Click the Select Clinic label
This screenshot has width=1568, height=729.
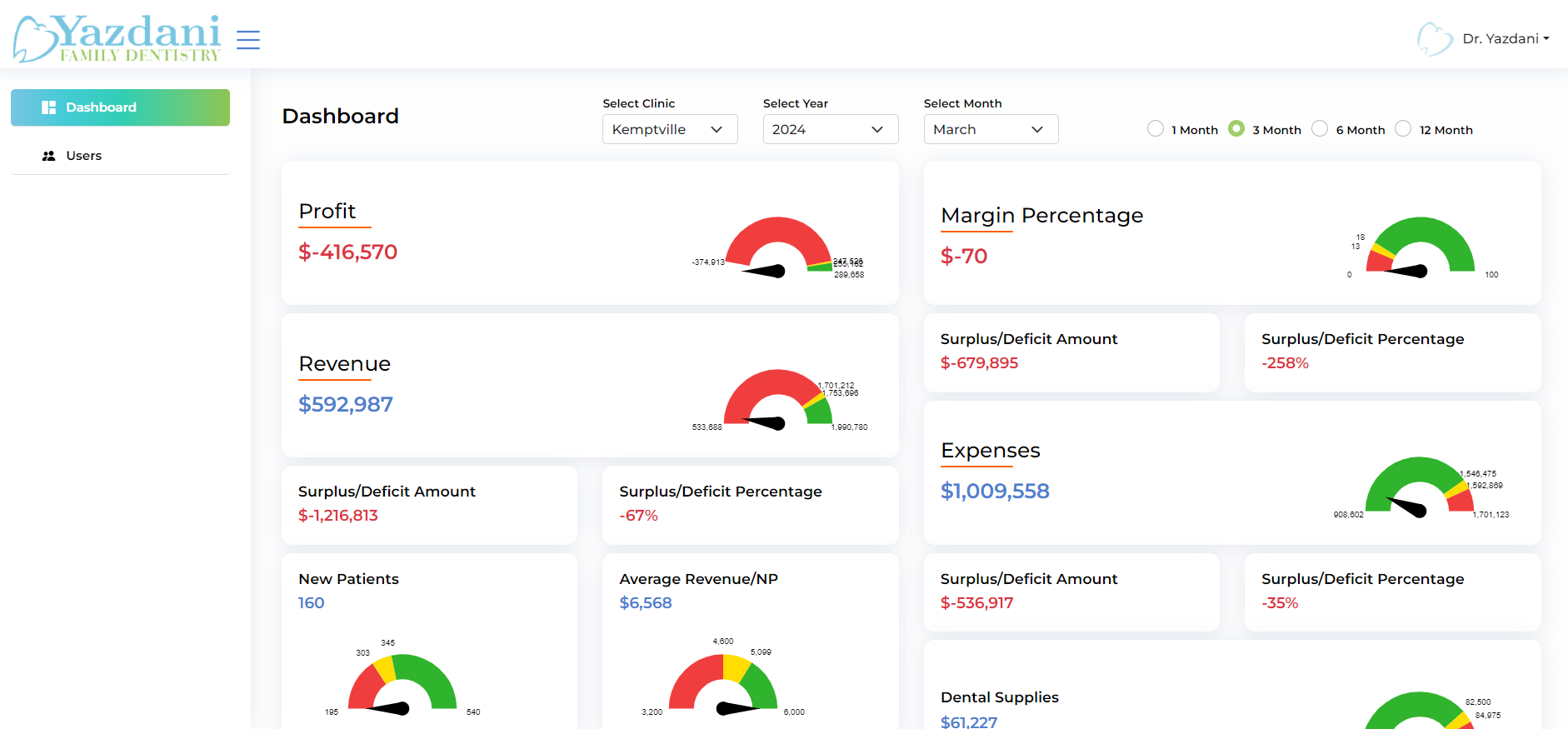click(x=639, y=103)
